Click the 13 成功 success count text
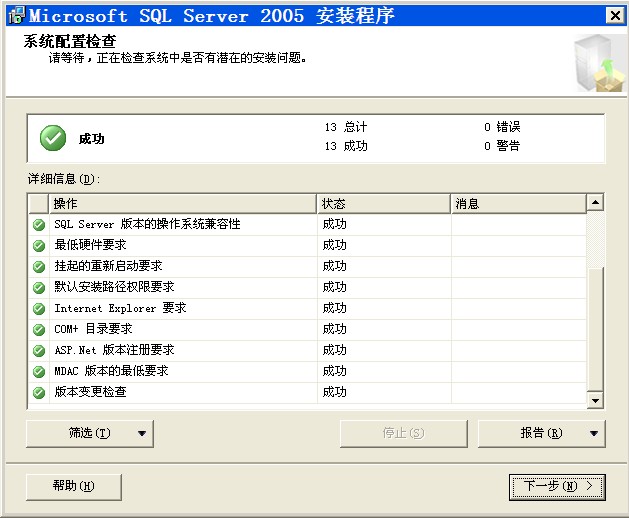The image size is (629, 518). pos(346,146)
